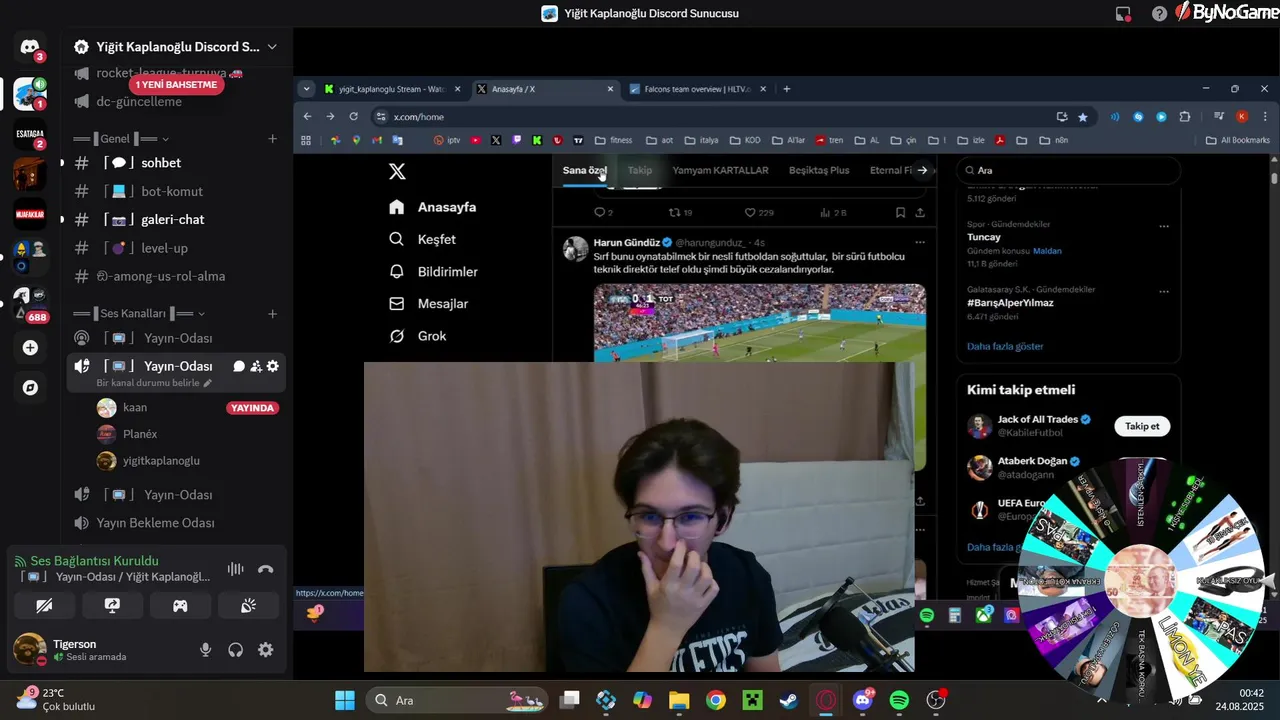Image resolution: width=1280 pixels, height=720 pixels.
Task: Click the add a server plus icon
Action: [30, 348]
